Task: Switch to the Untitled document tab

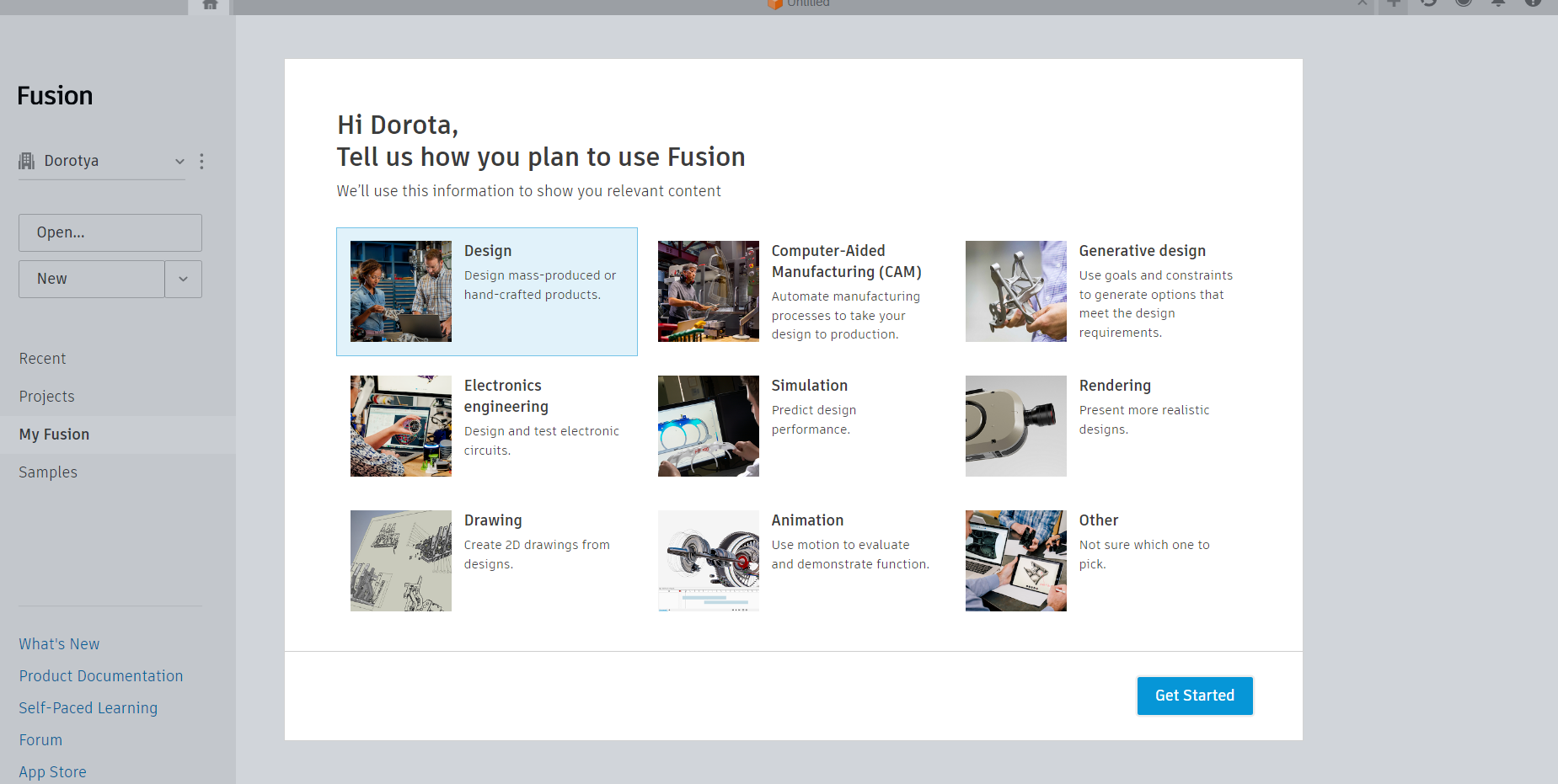Action: 800,4
